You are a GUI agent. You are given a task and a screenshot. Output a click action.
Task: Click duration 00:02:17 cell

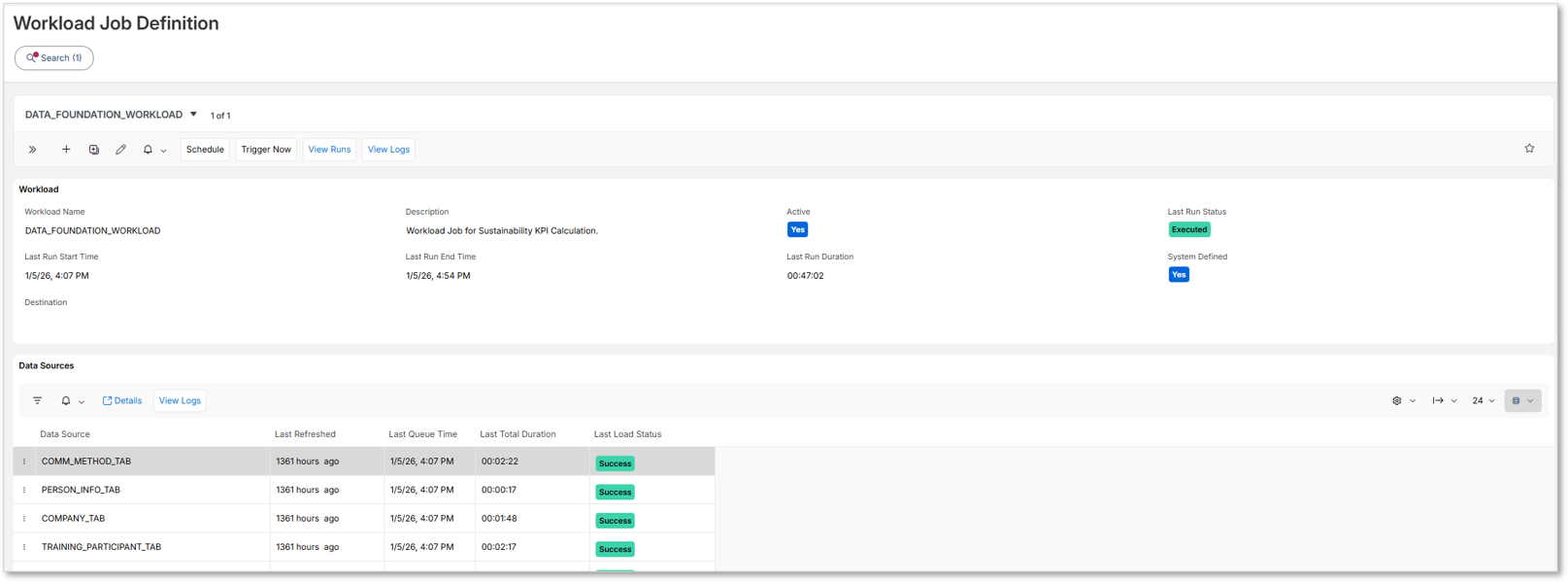pyautogui.click(x=498, y=547)
